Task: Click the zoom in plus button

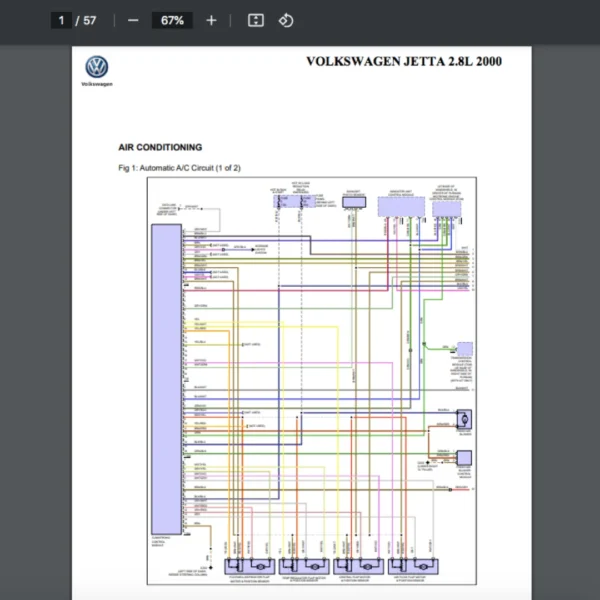Action: [210, 20]
